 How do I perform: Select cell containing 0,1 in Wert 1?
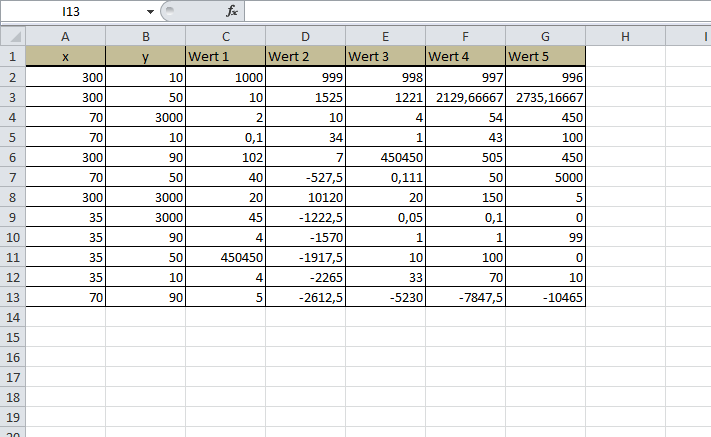click(x=225, y=137)
